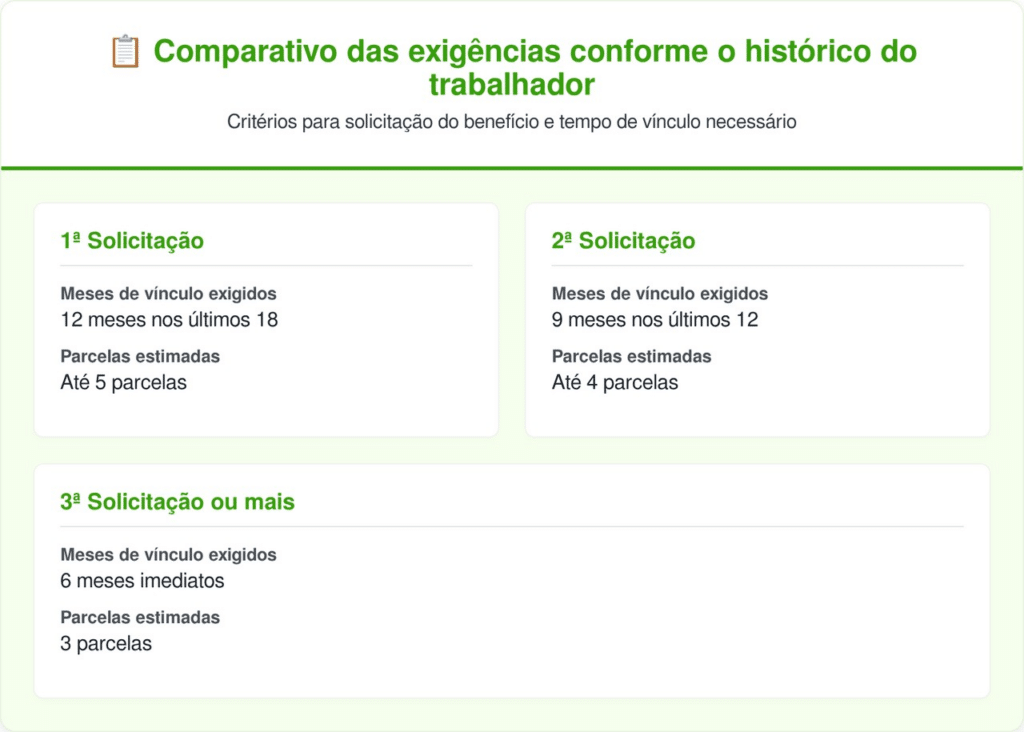Click the clipboard icon beside the title
The image size is (1024, 732).
point(125,52)
